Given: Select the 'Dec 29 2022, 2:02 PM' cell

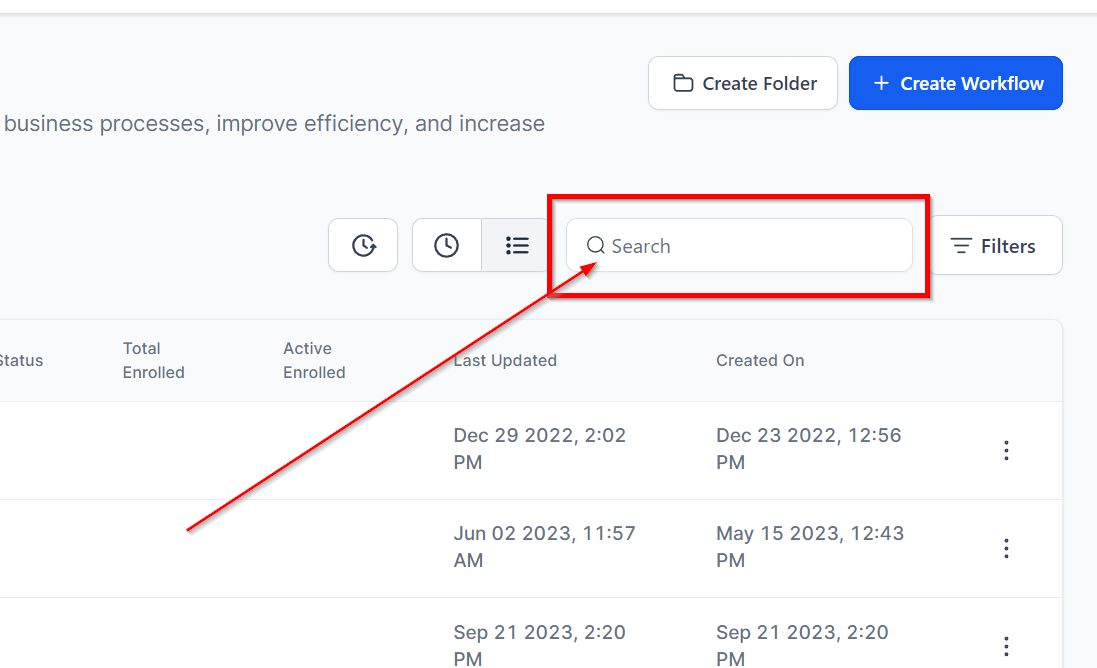Looking at the screenshot, I should point(539,448).
